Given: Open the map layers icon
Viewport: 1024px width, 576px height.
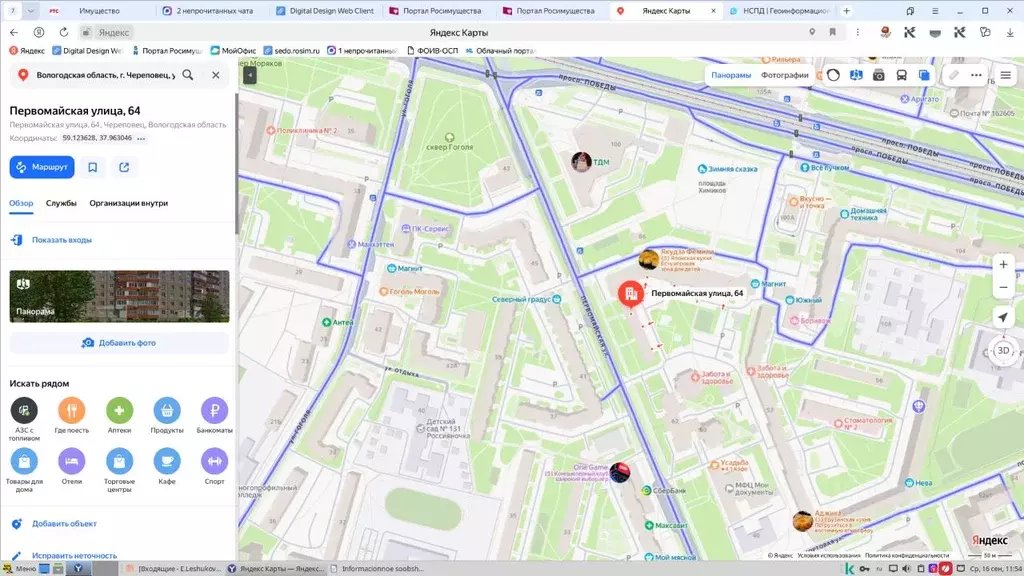Looking at the screenshot, I should click(x=924, y=75).
